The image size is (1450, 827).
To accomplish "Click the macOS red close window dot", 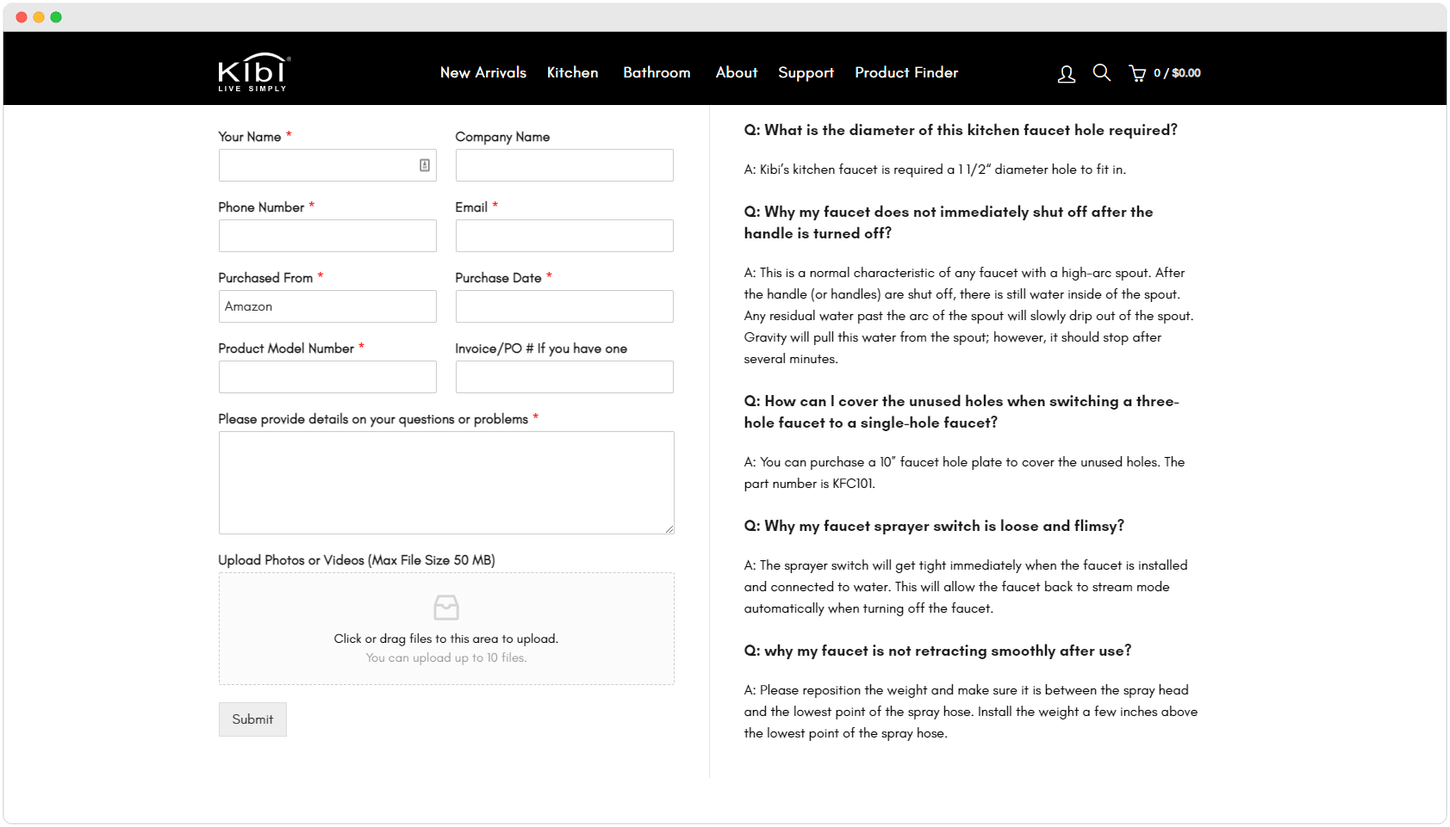I will [22, 17].
